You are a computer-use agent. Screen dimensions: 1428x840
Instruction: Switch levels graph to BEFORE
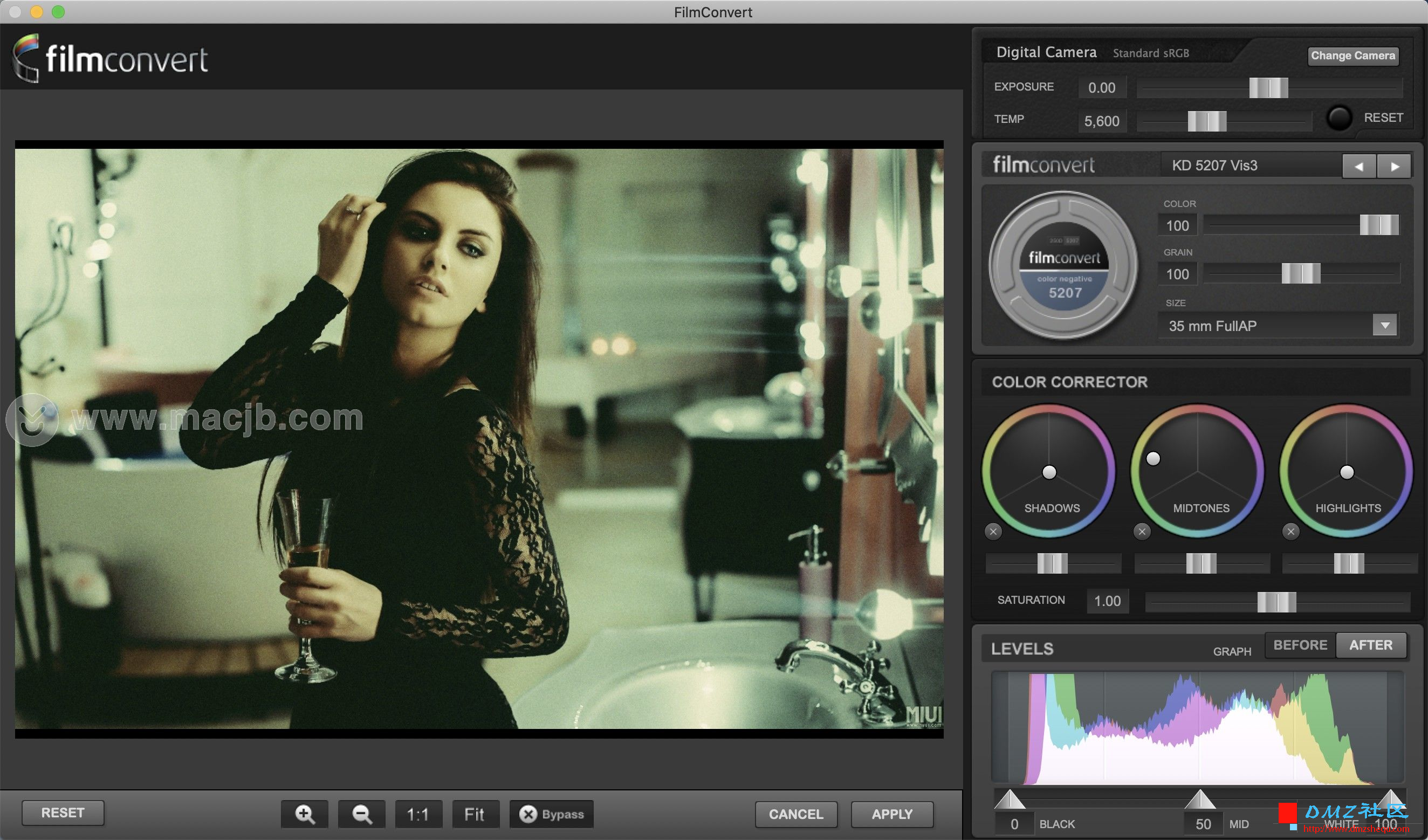(x=1300, y=645)
